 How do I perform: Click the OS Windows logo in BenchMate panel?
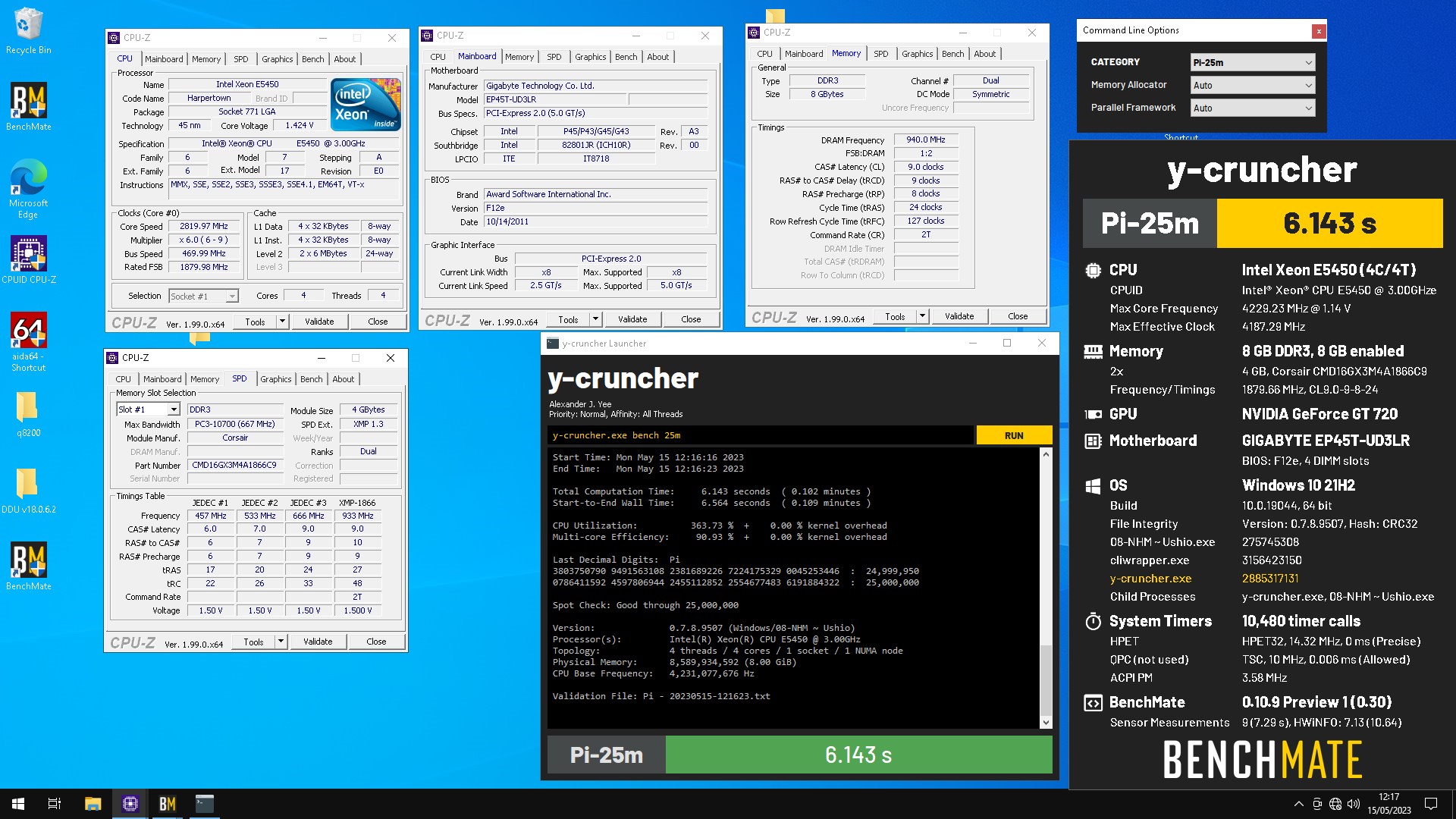[x=1093, y=485]
